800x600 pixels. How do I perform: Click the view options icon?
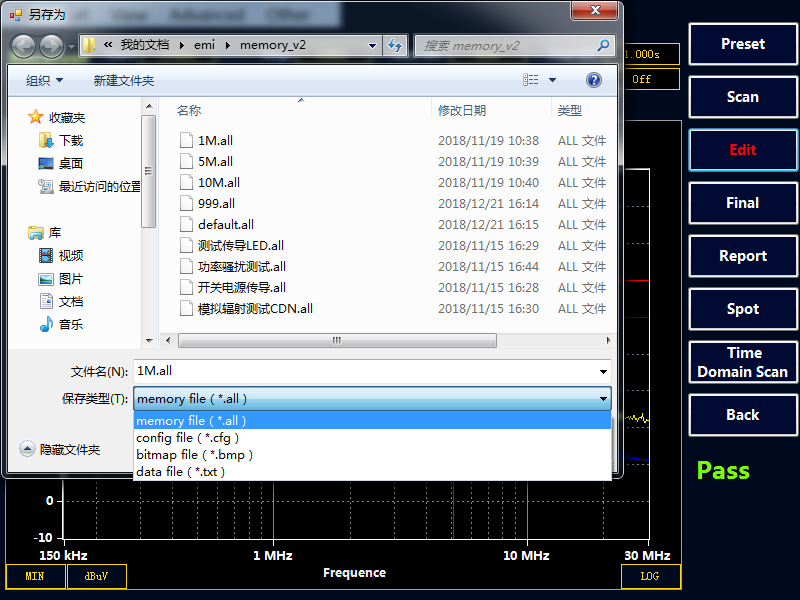[531, 80]
